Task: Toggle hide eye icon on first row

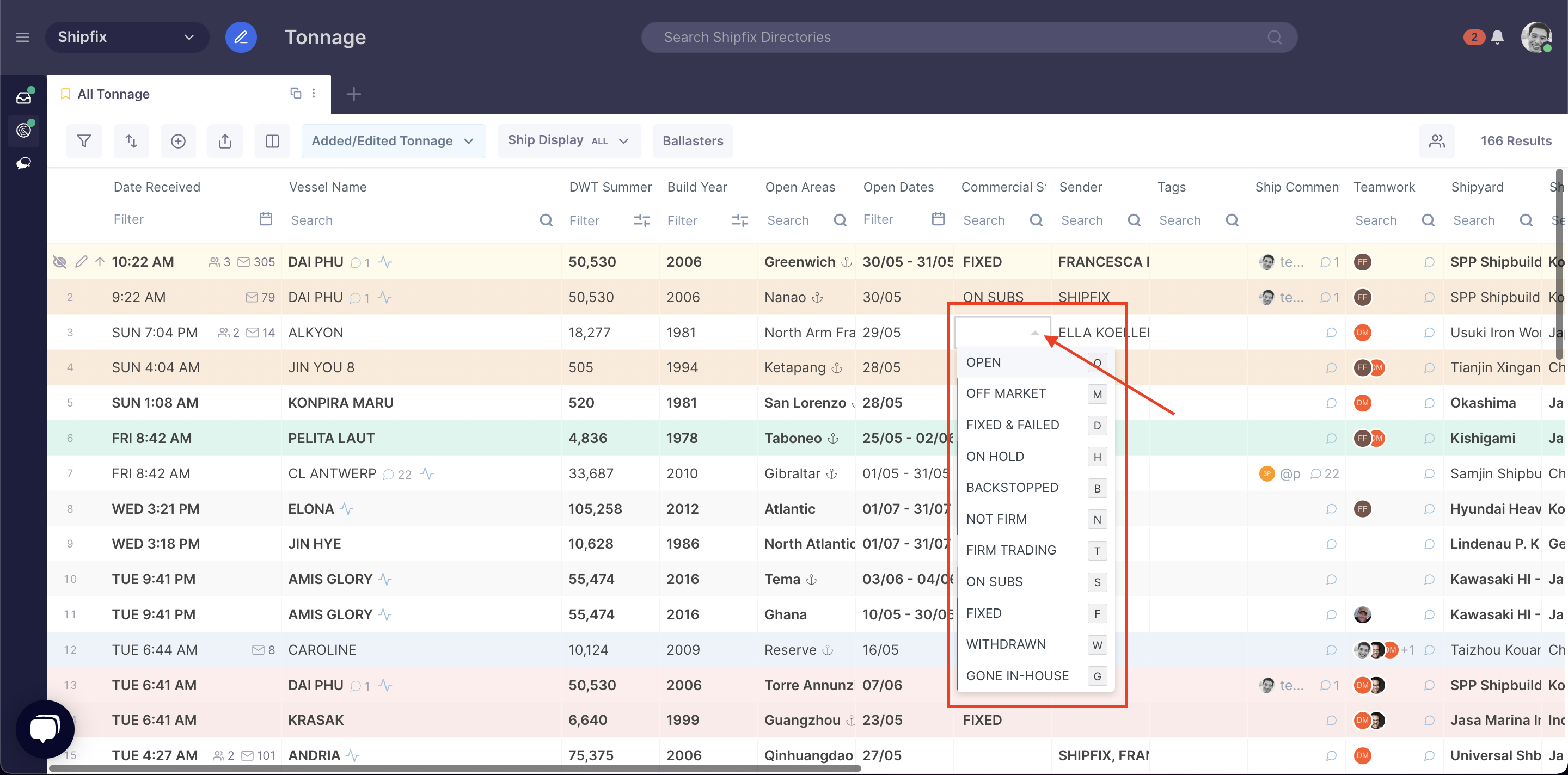Action: point(60,262)
